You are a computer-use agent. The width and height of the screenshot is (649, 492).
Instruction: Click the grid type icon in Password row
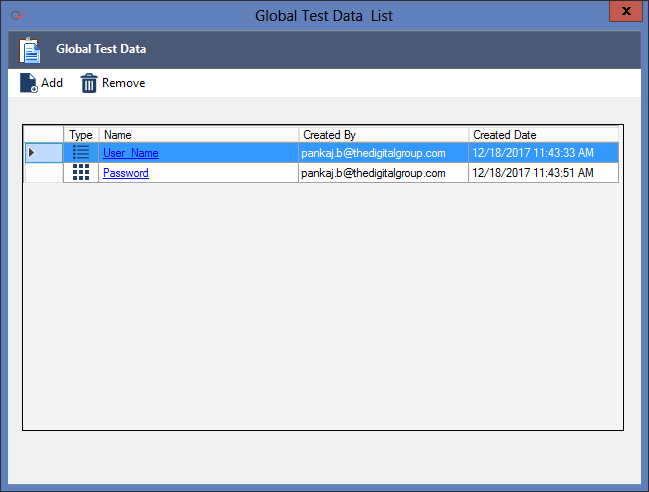[81, 172]
